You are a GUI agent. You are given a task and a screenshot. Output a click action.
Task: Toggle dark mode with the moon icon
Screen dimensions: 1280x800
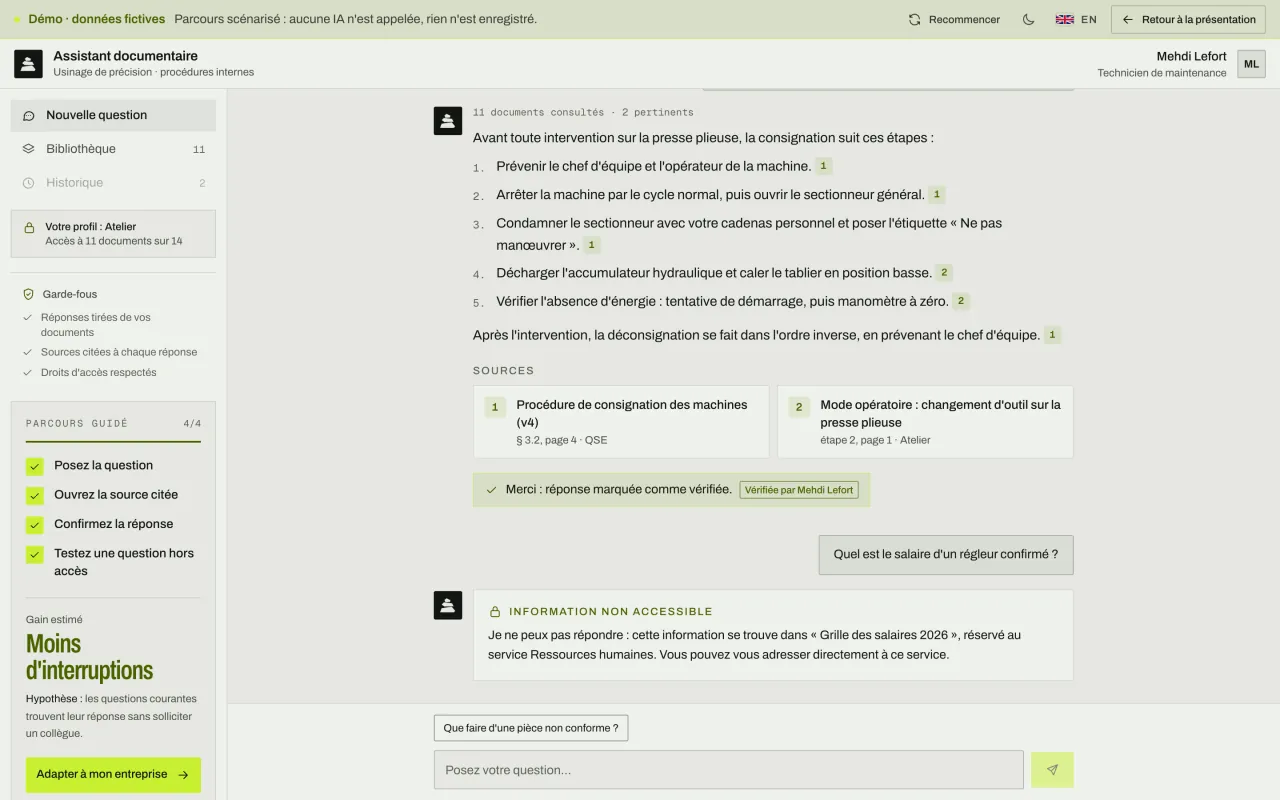[x=1028, y=19]
